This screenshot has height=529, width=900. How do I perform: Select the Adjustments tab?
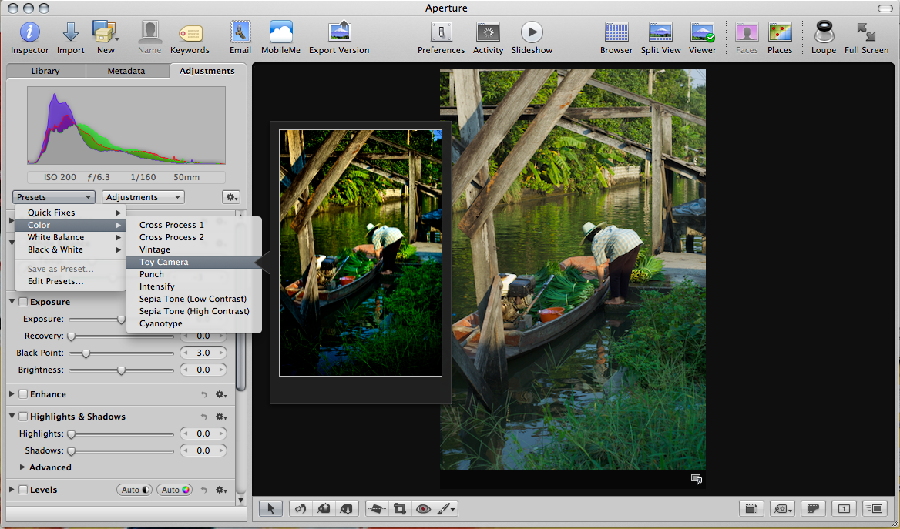click(207, 71)
